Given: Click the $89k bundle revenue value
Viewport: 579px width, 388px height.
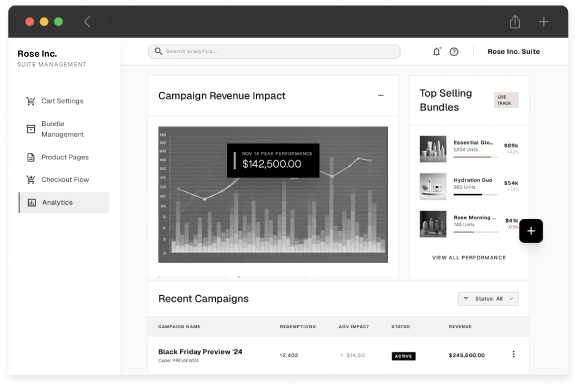Looking at the screenshot, I should [511, 145].
